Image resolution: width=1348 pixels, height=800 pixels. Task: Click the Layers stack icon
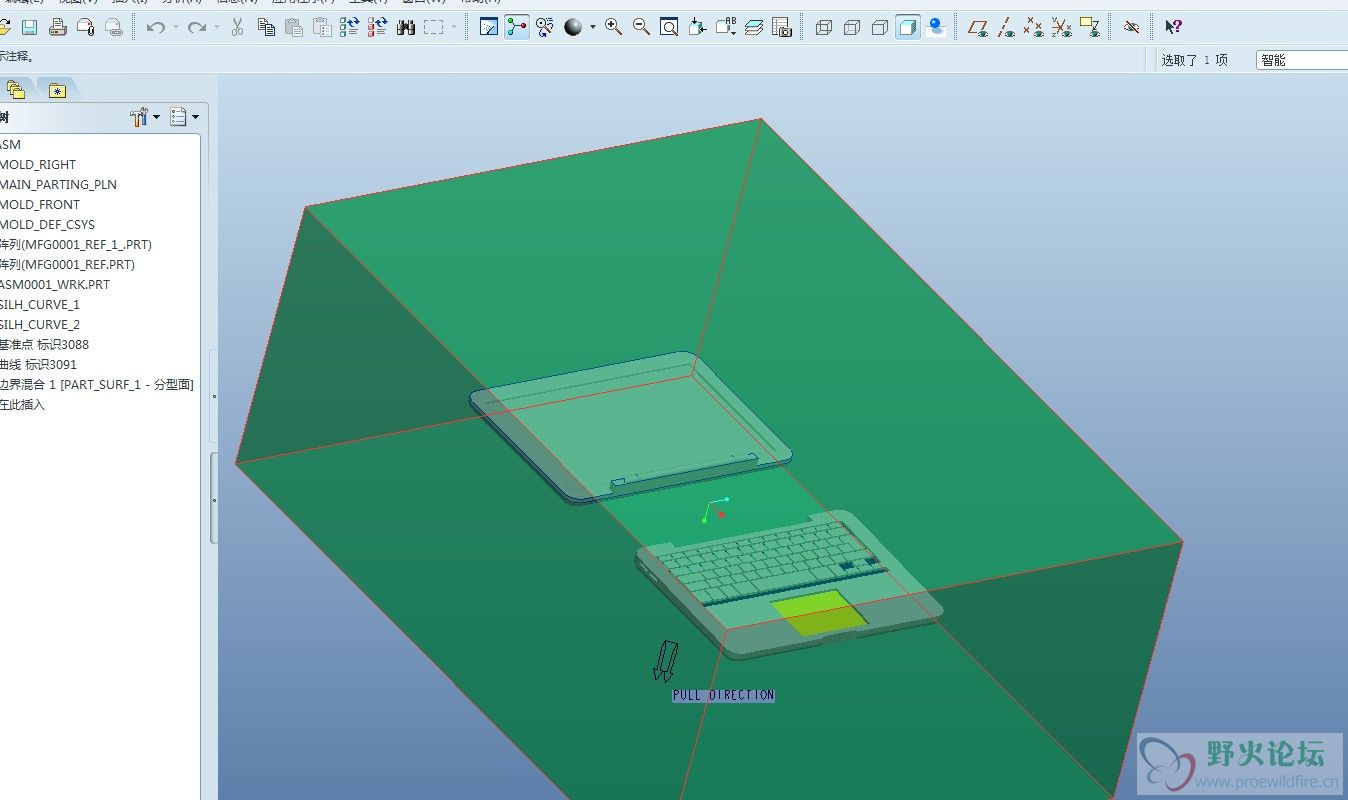coord(754,28)
